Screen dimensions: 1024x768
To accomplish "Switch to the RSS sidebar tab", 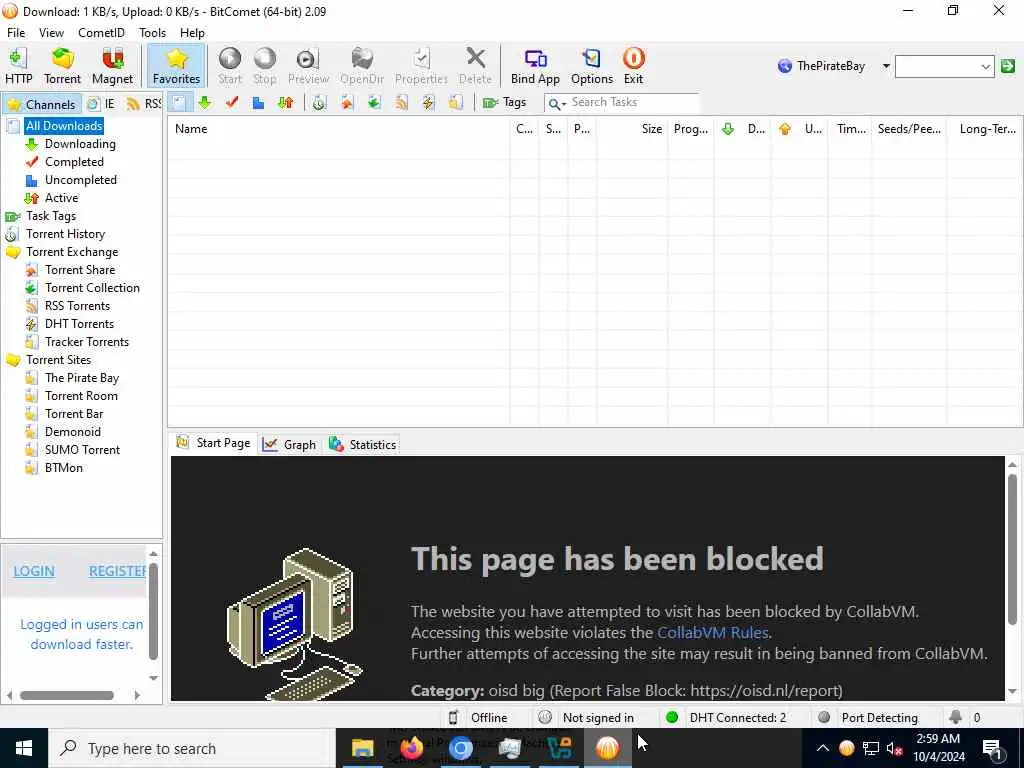I will click(x=144, y=104).
